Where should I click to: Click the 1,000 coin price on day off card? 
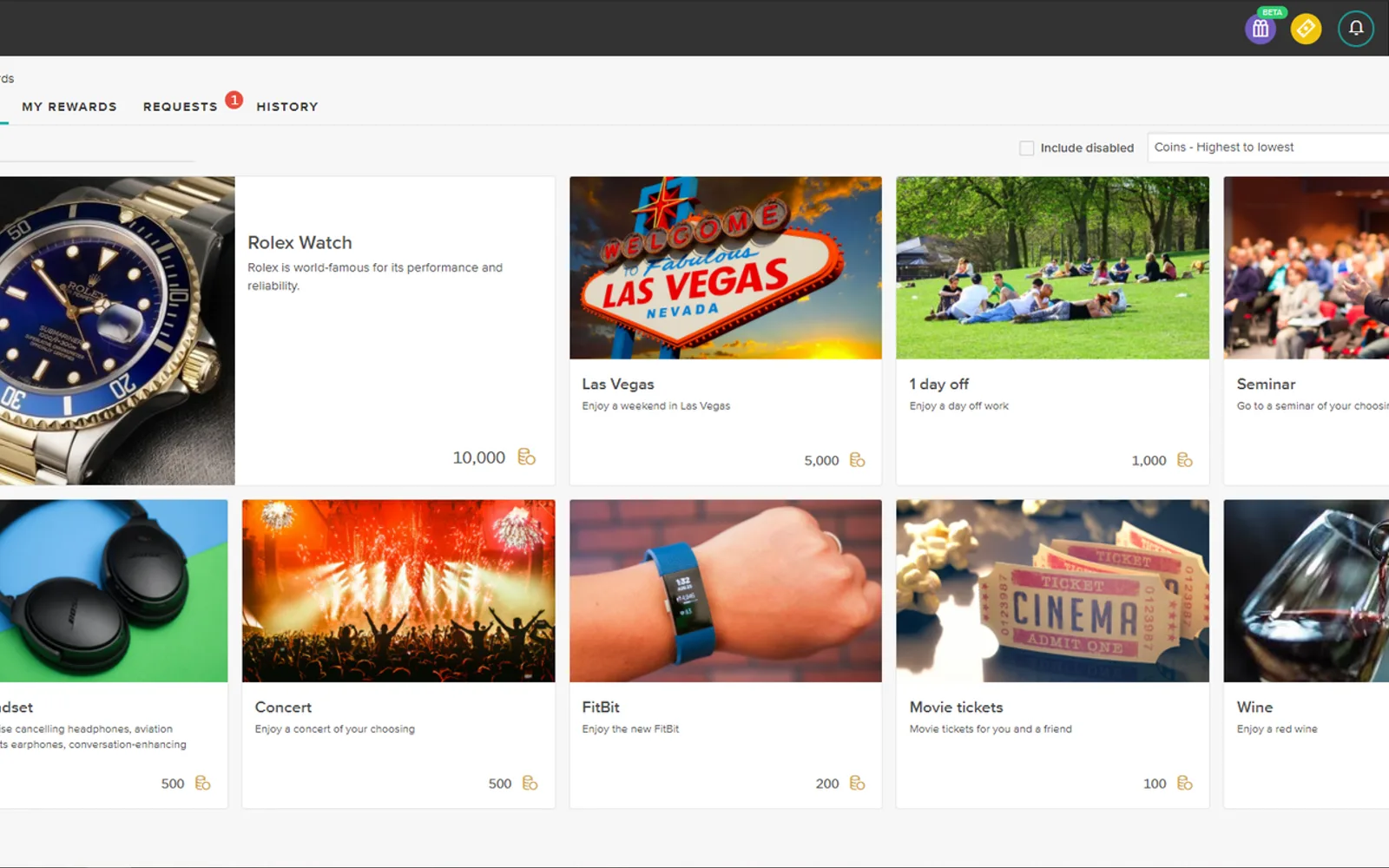1149,461
